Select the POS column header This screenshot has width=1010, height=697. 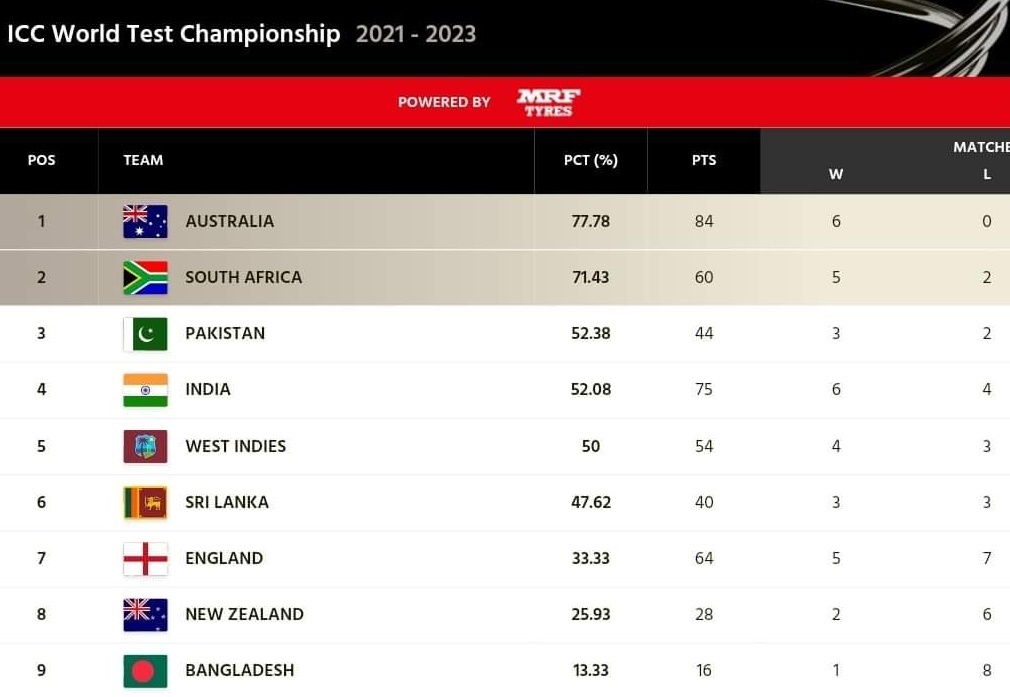pos(41,160)
